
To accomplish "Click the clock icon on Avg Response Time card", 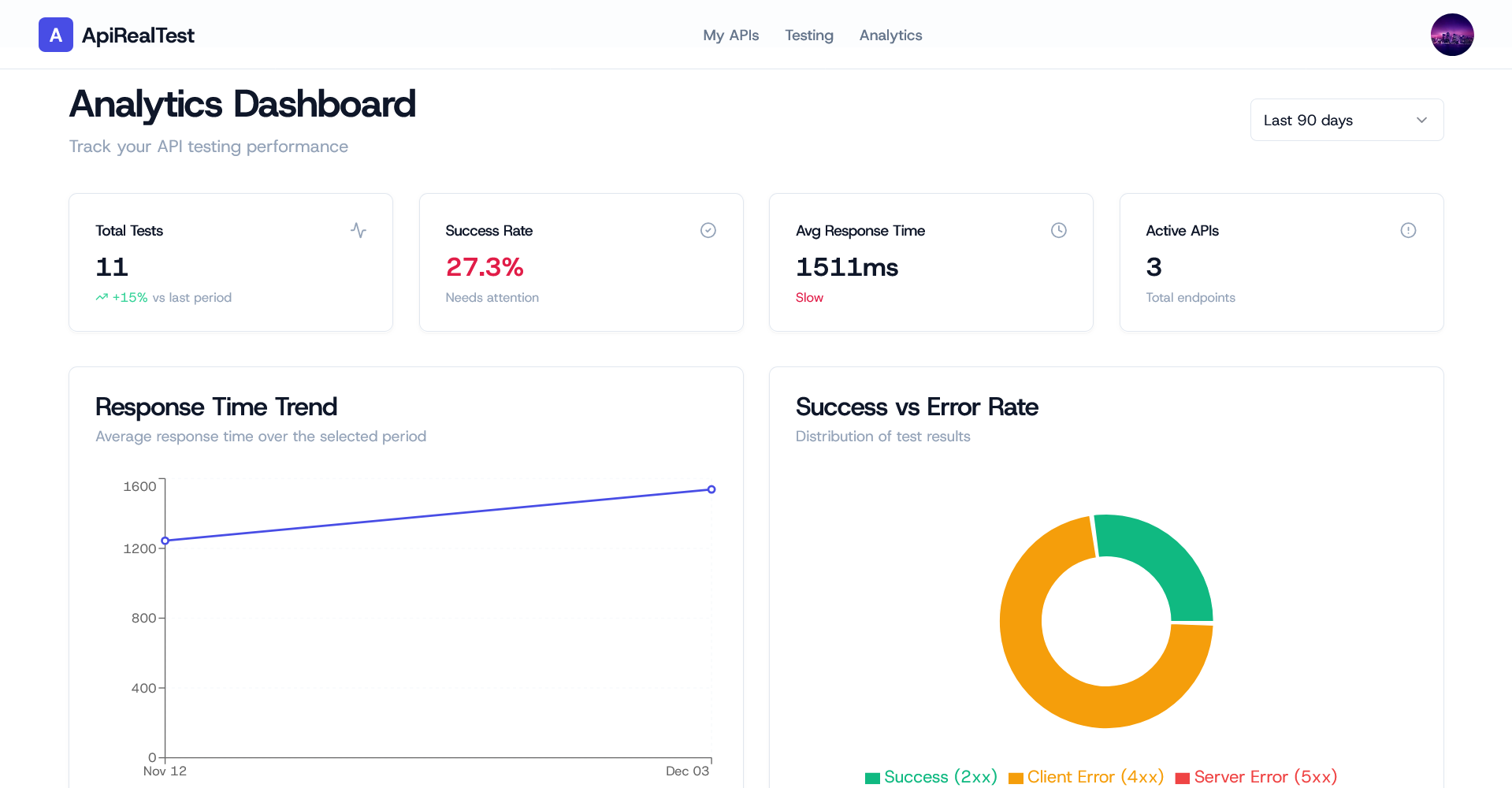I will [x=1058, y=230].
